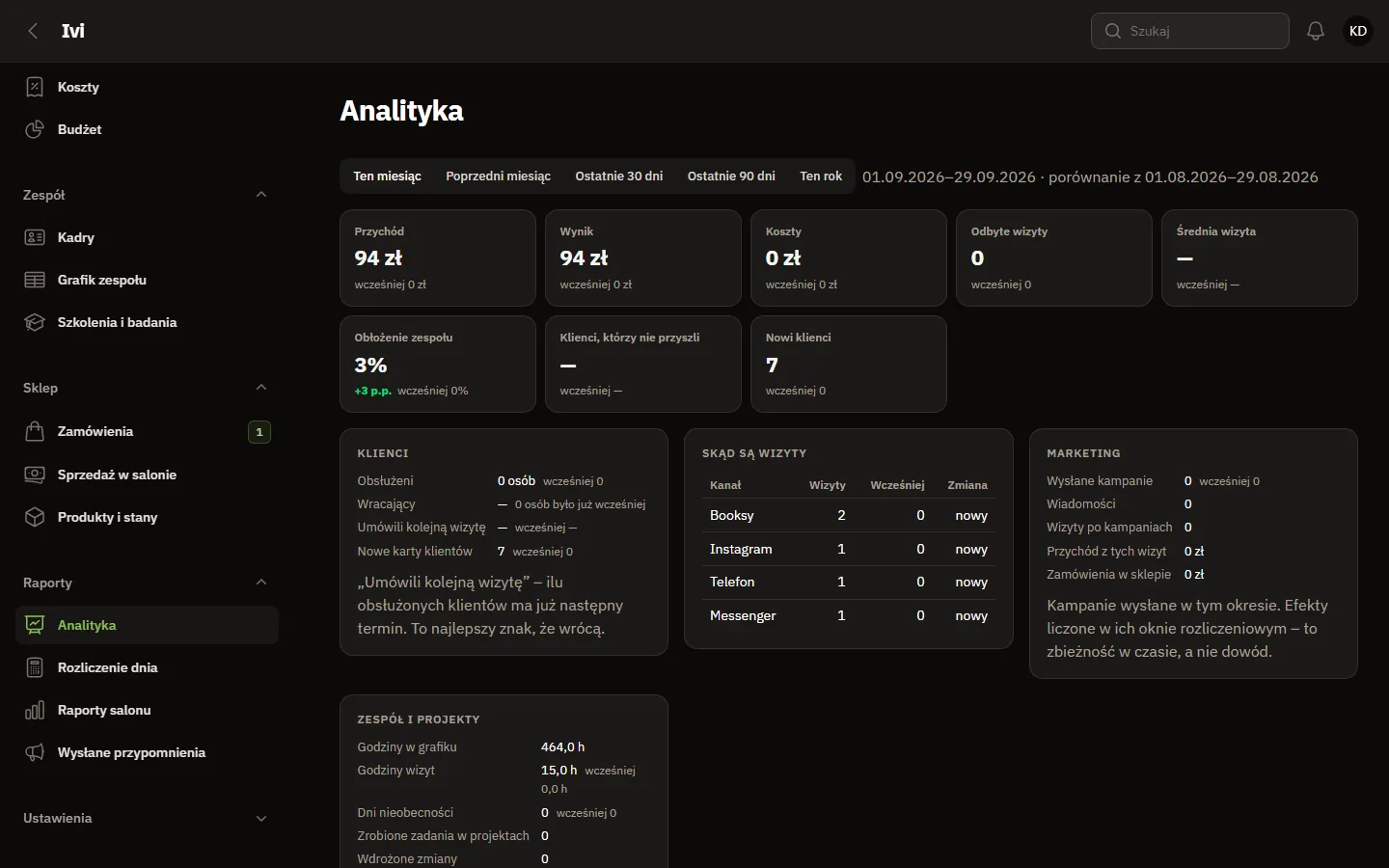Click the Raporty salonu bar chart icon
Viewport: 1389px width, 868px height.
point(35,710)
